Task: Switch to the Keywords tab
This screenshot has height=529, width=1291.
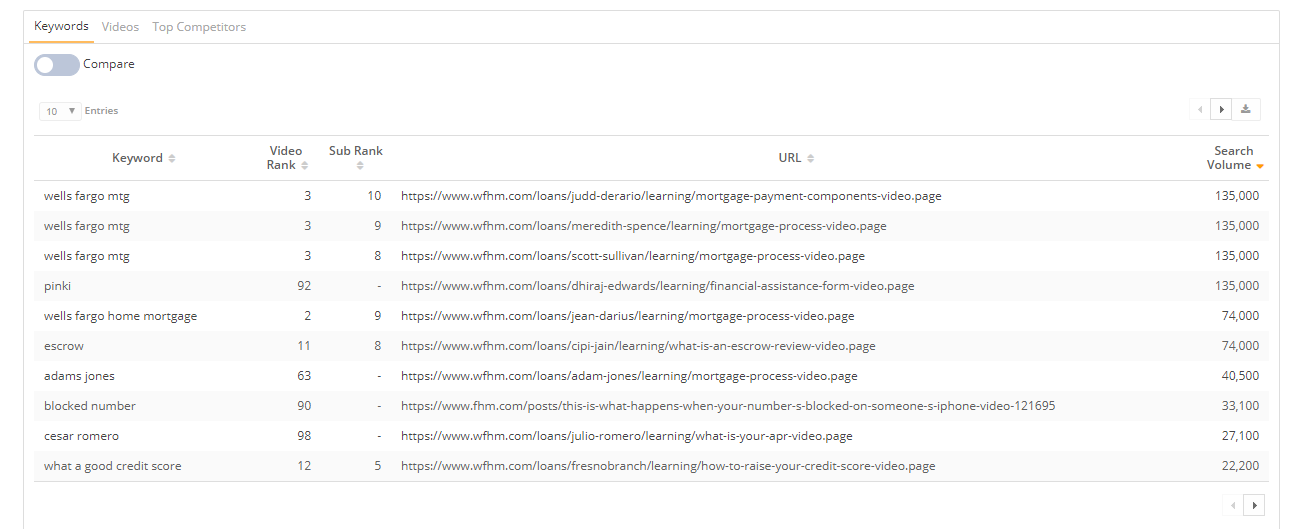Action: (x=61, y=26)
